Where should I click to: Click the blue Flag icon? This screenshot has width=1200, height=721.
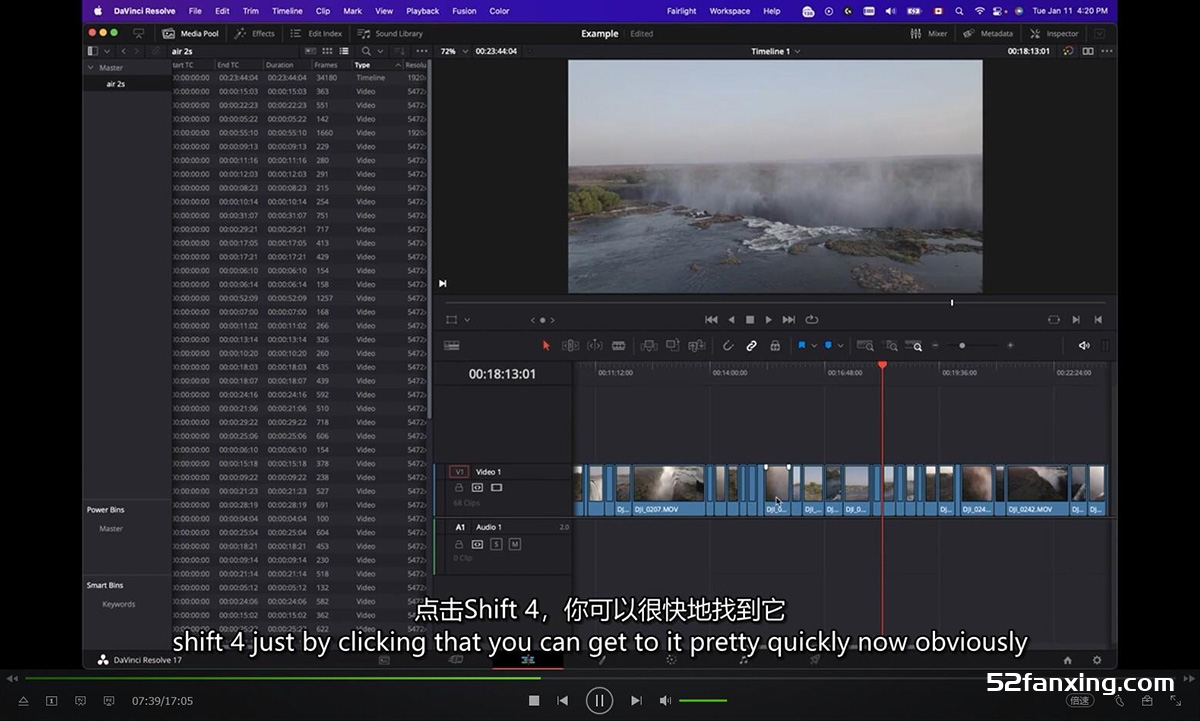(x=802, y=346)
